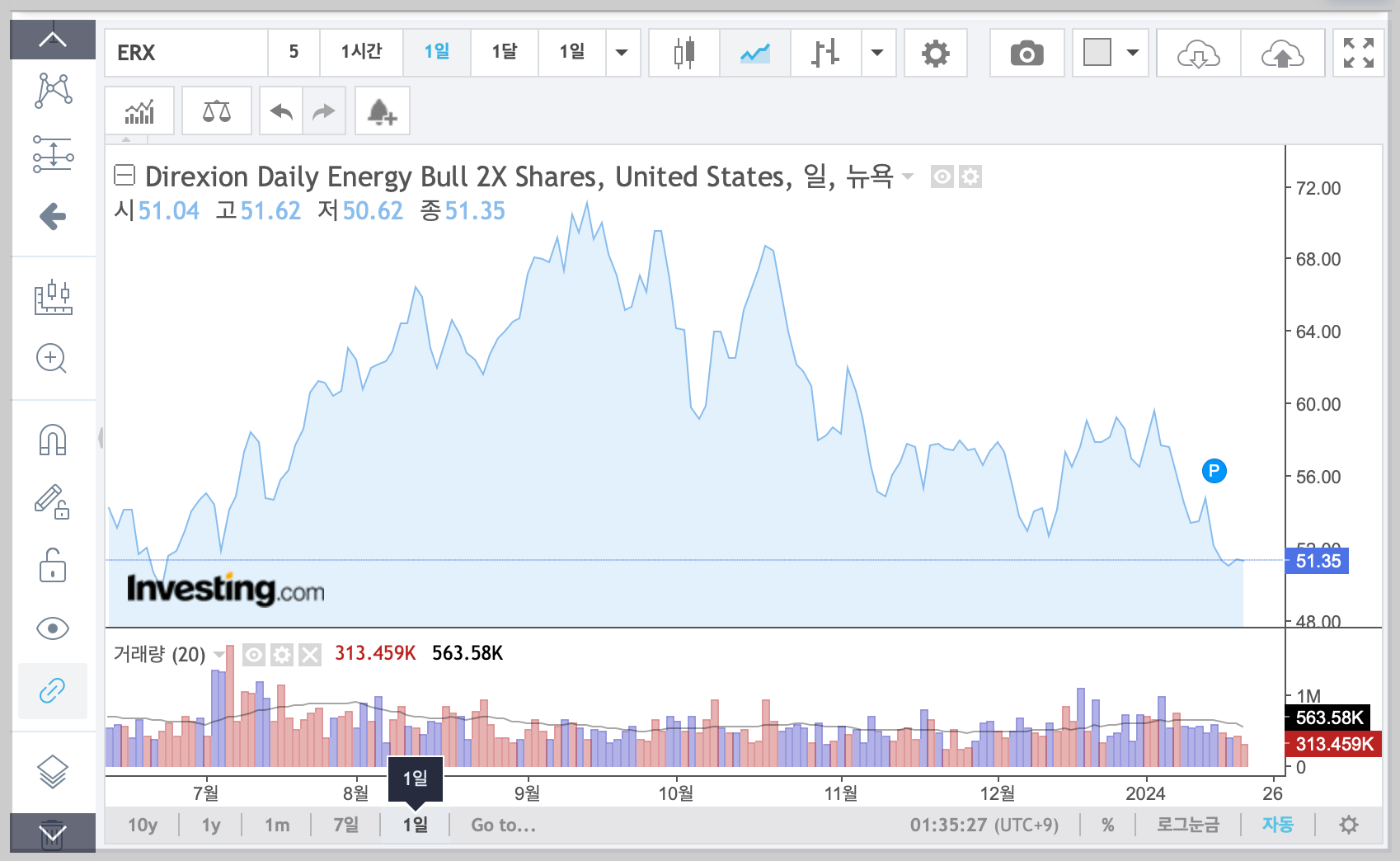Expand the 거래량 (20) indicator dropdown
The image size is (1400, 861).
219,654
